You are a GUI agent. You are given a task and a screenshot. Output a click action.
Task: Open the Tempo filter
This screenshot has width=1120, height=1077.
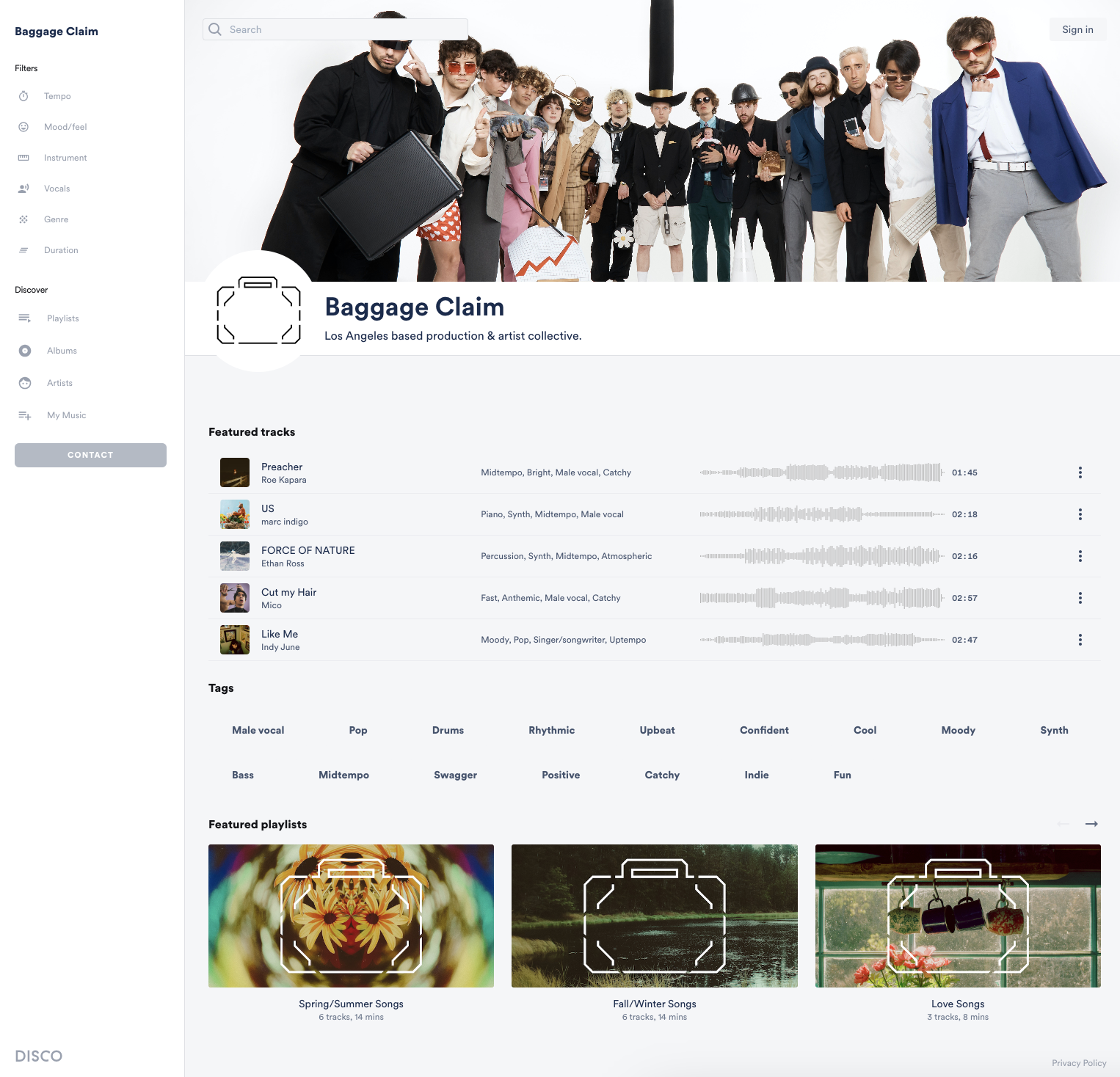click(57, 96)
